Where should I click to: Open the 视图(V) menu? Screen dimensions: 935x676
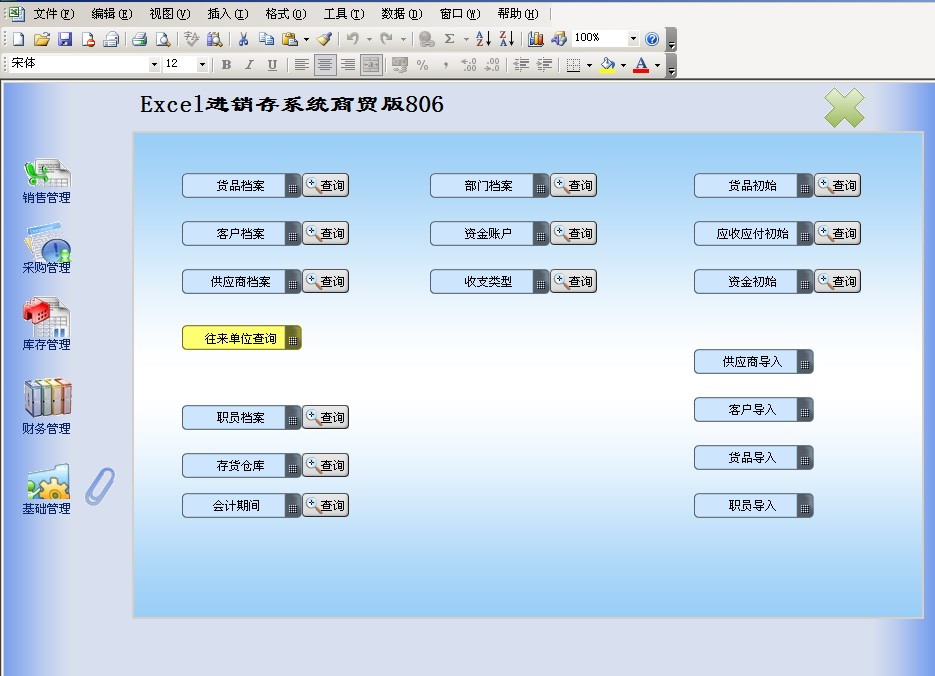(169, 14)
